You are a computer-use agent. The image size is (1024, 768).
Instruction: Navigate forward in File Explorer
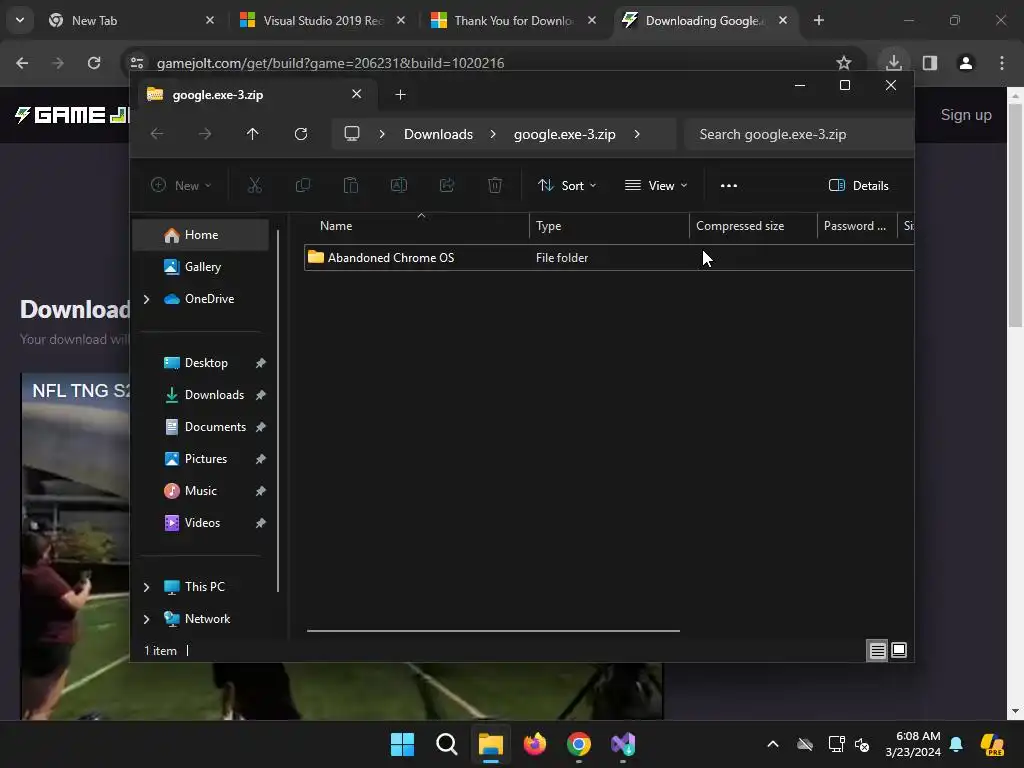(x=205, y=134)
